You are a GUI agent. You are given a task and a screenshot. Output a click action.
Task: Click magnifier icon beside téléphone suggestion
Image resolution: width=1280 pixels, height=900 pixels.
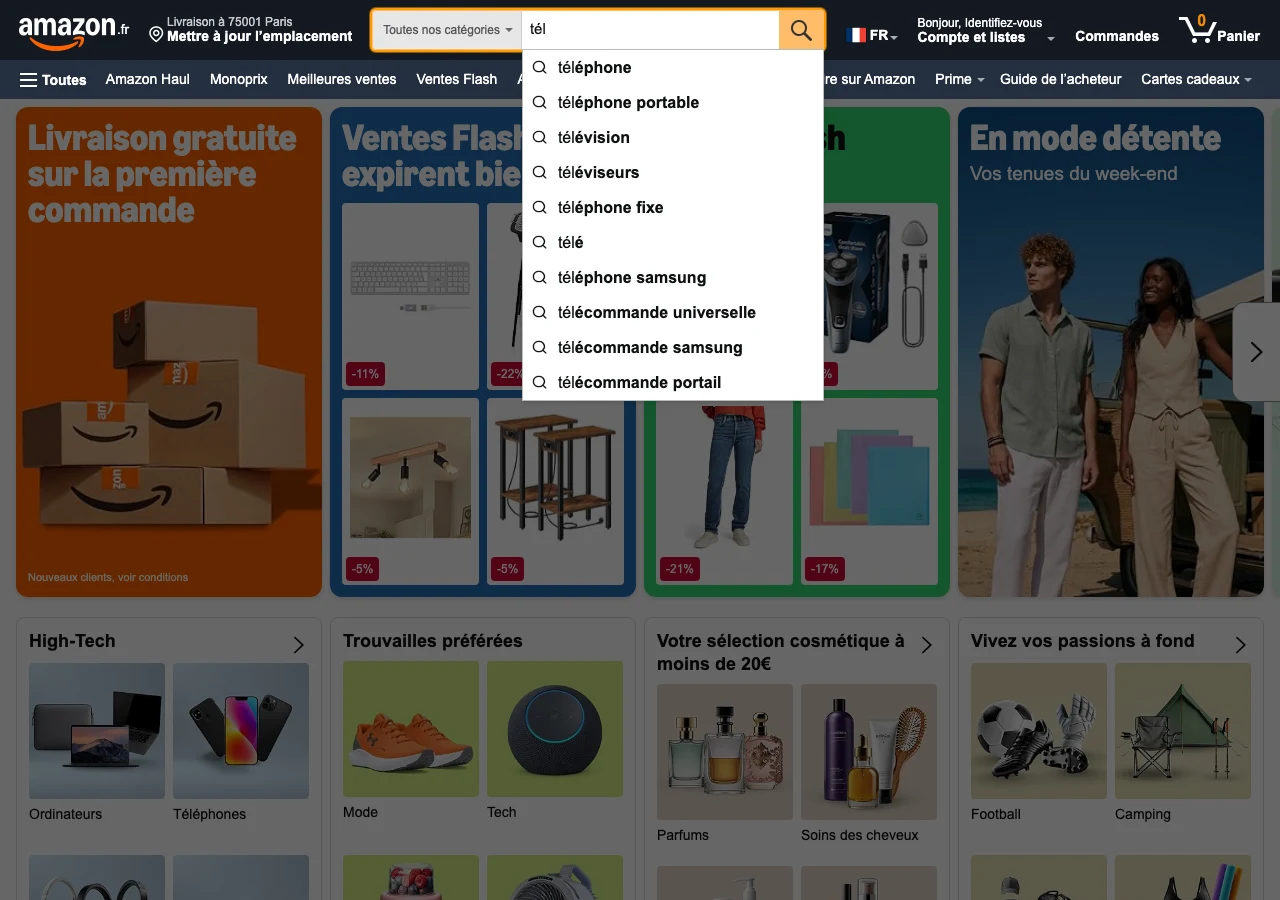click(x=540, y=67)
